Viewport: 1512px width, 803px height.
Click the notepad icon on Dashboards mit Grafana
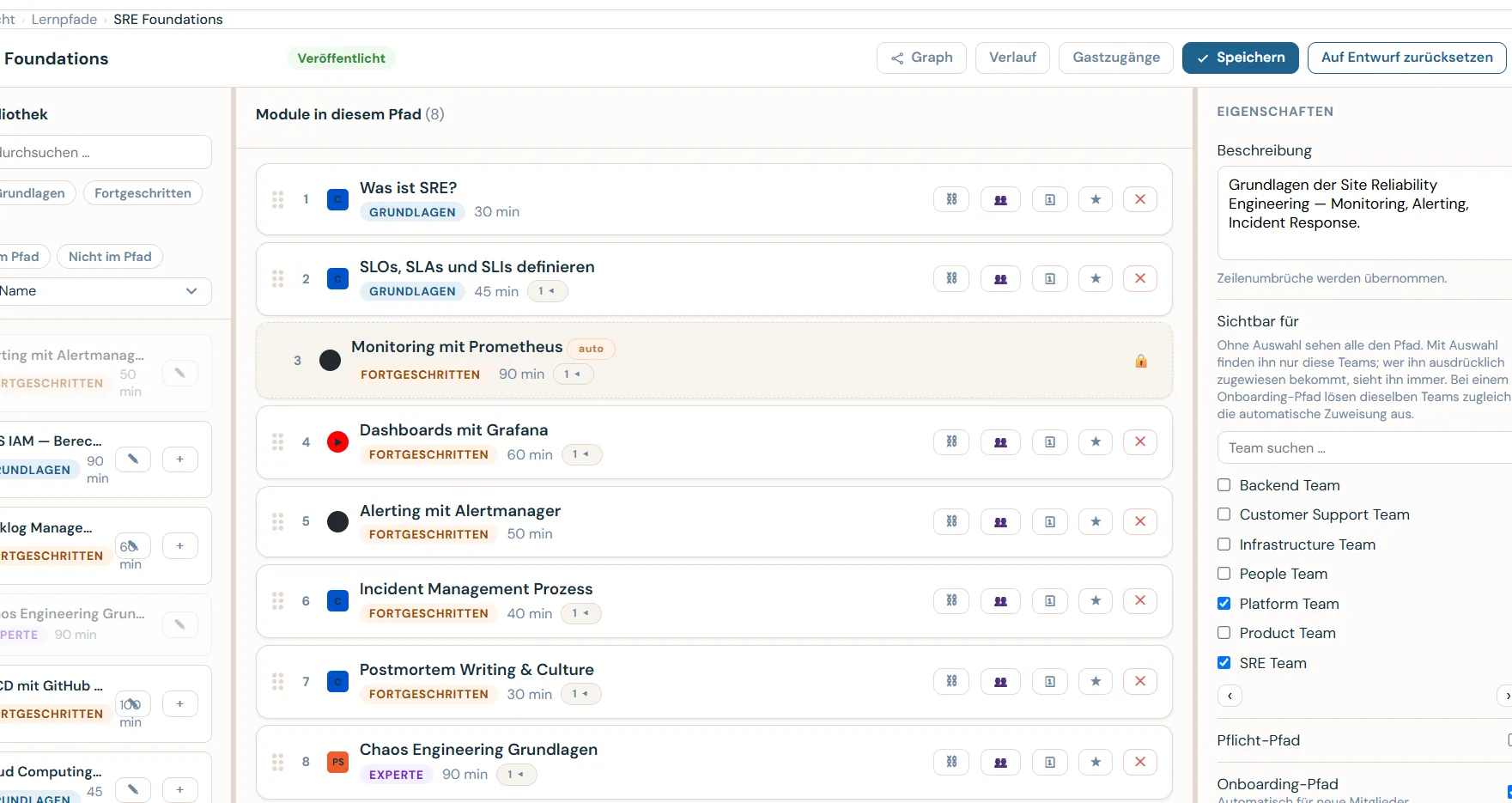[x=1049, y=441]
